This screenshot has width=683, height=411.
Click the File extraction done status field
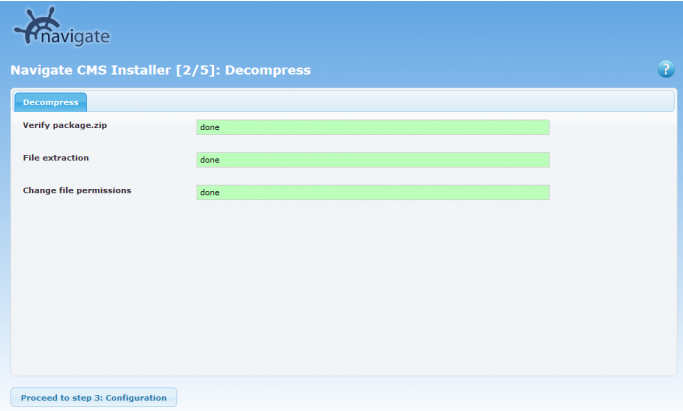(373, 160)
